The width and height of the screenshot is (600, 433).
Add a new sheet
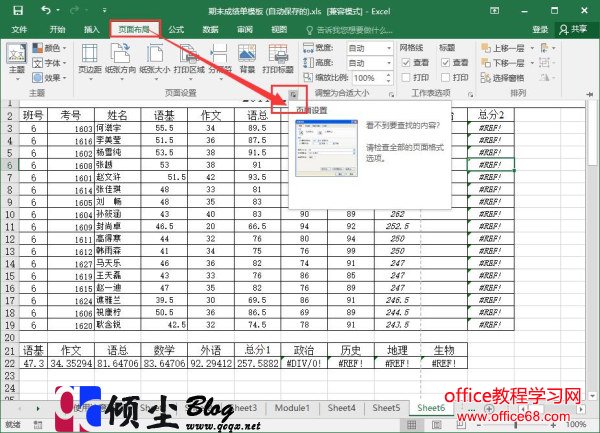(x=489, y=409)
